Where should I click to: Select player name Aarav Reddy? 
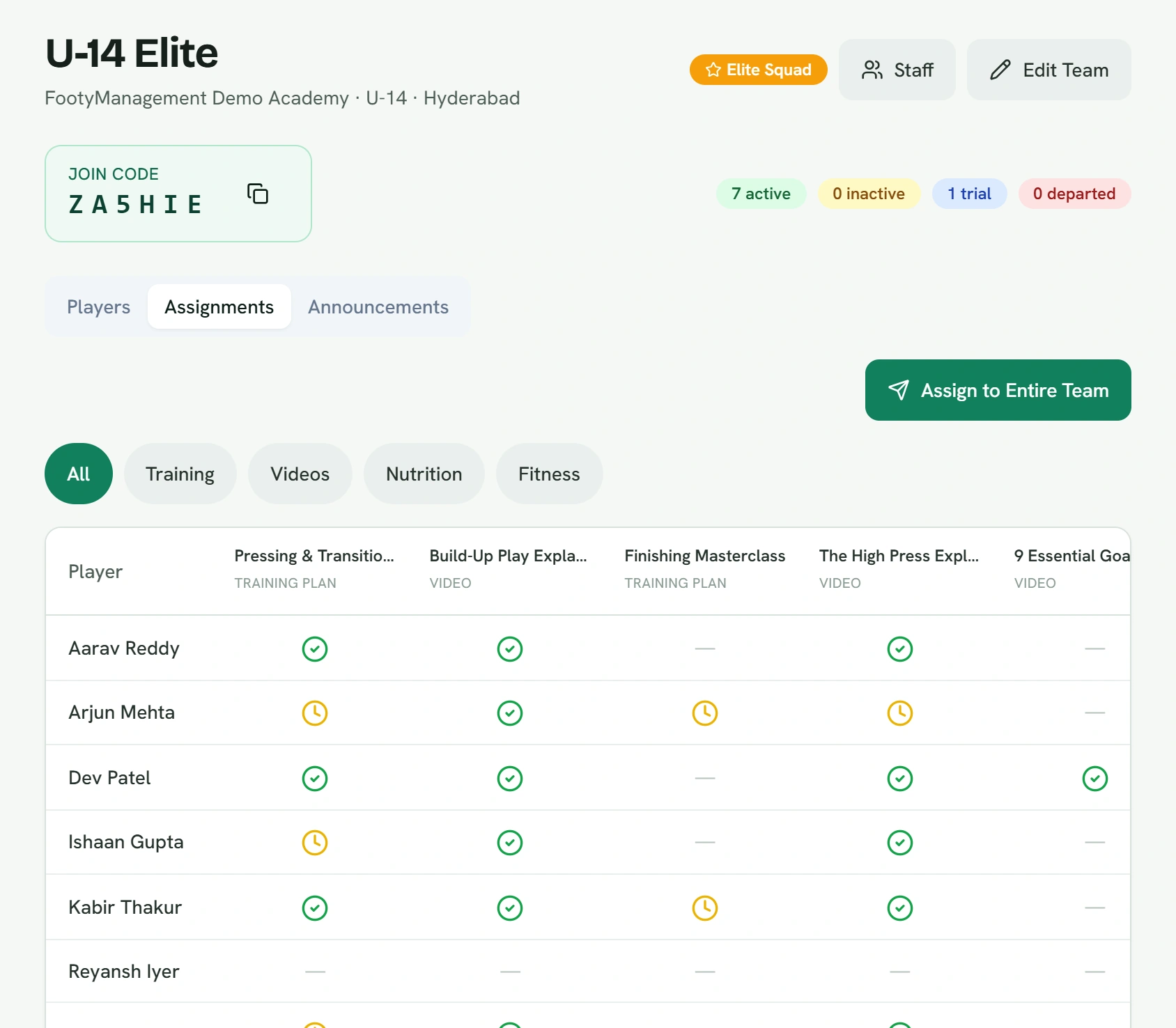pyautogui.click(x=124, y=648)
